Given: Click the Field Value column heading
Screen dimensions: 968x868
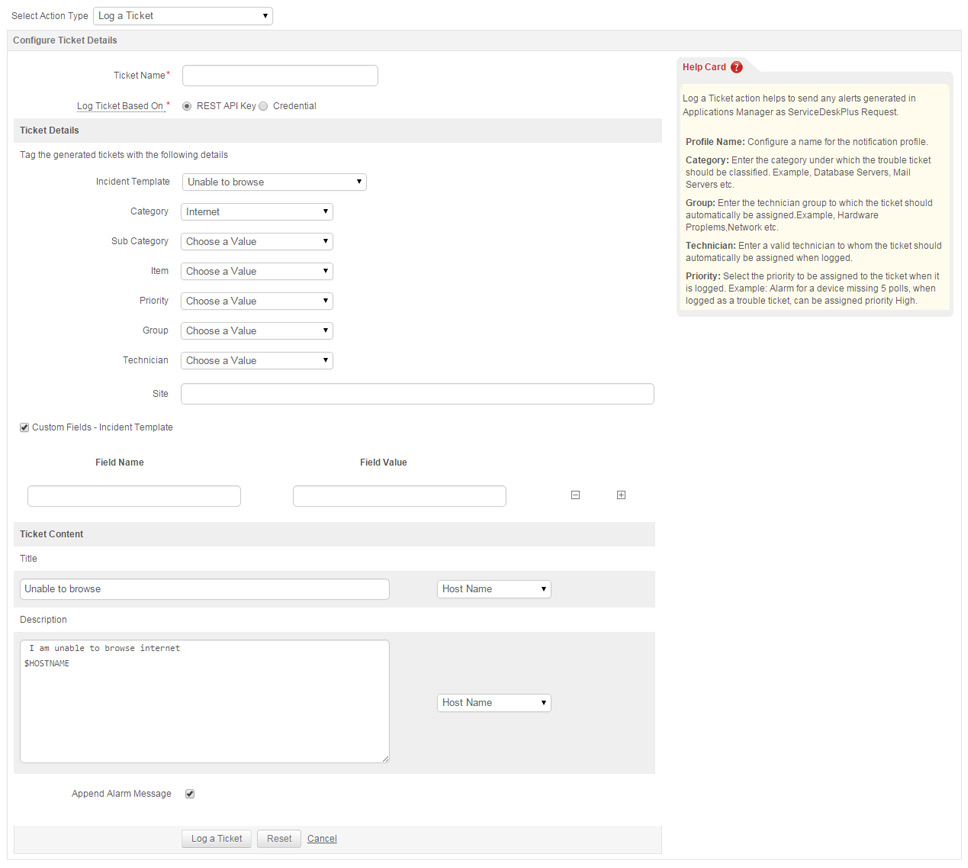Looking at the screenshot, I should [x=383, y=462].
